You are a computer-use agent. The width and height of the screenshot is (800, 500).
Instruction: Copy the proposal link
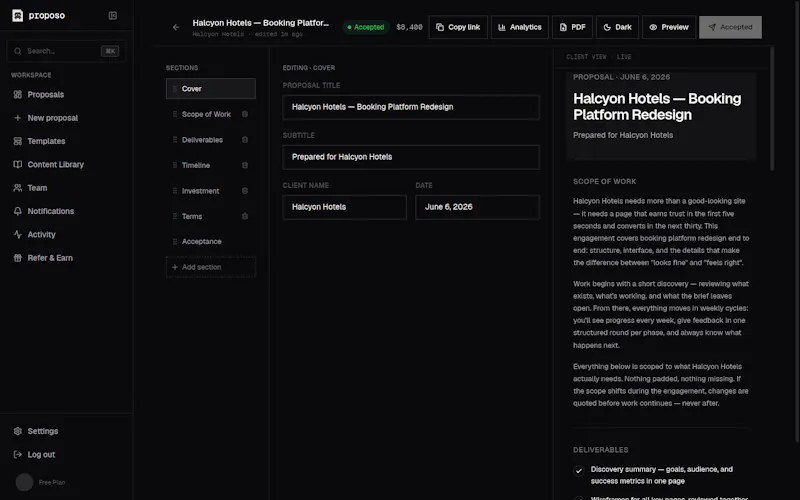pyautogui.click(x=458, y=27)
